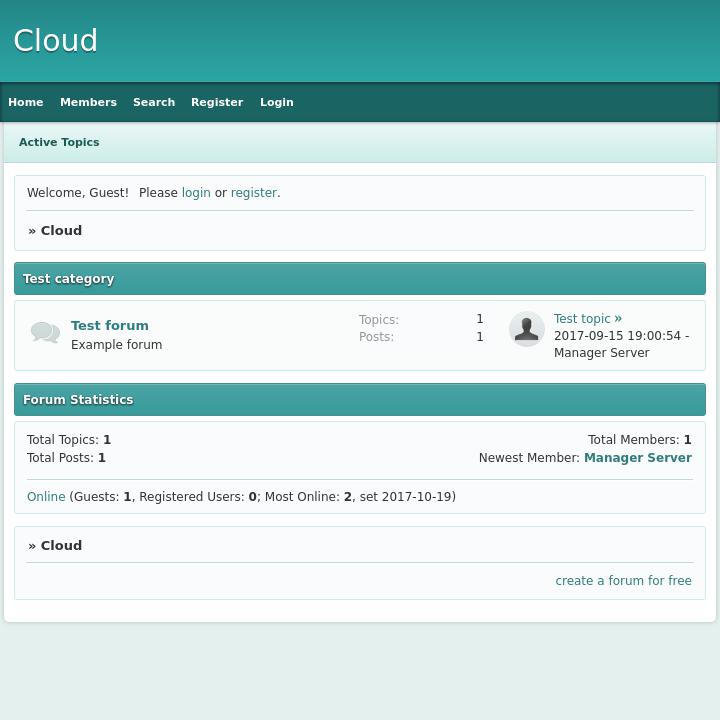Click the Test forum speech bubble icon
This screenshot has width=720, height=720.
[x=45, y=333]
